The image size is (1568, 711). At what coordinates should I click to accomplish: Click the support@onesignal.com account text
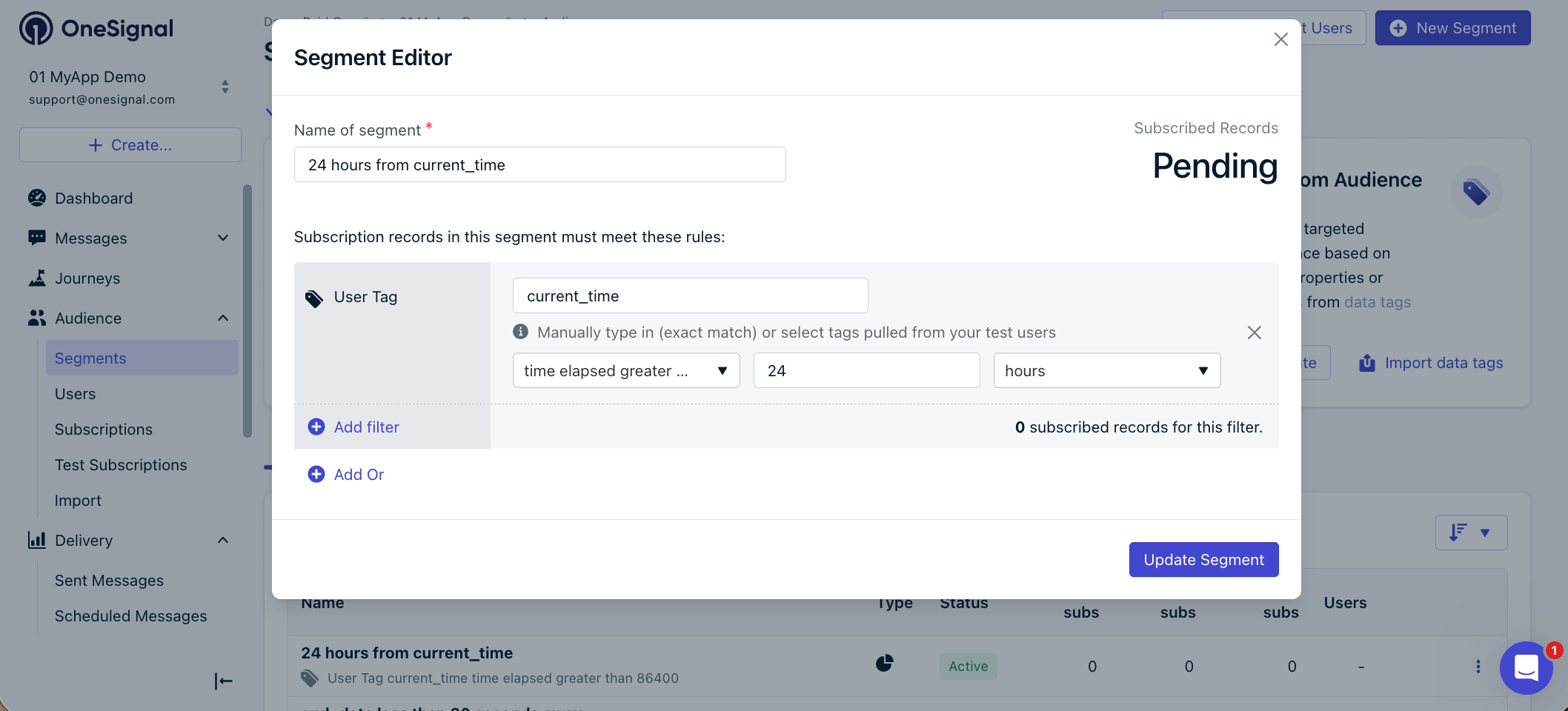click(102, 99)
